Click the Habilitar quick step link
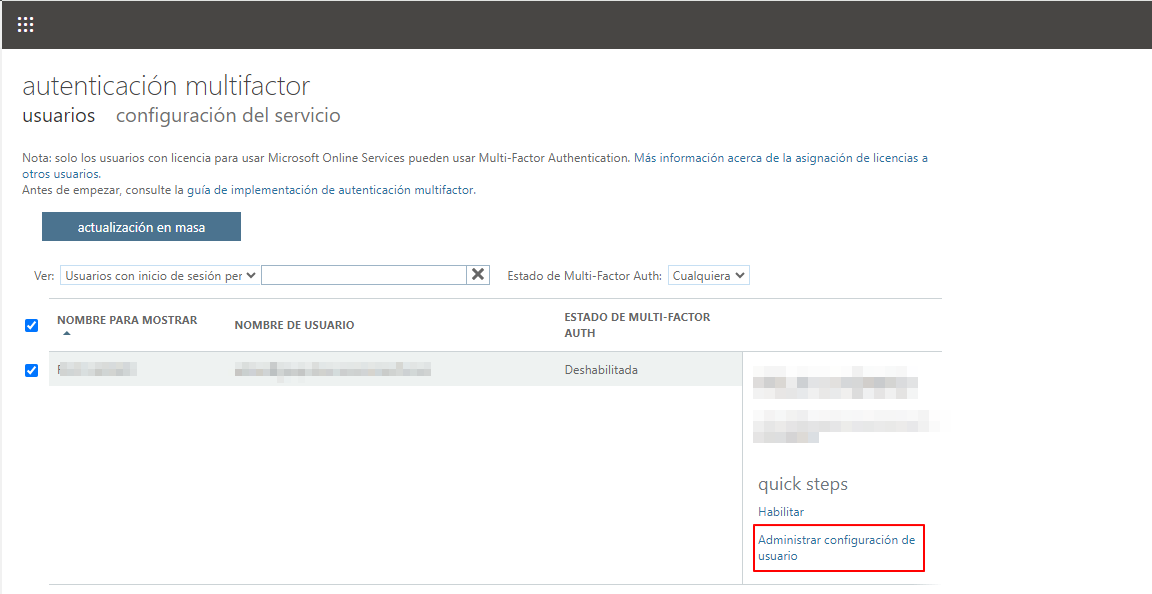 (x=781, y=512)
